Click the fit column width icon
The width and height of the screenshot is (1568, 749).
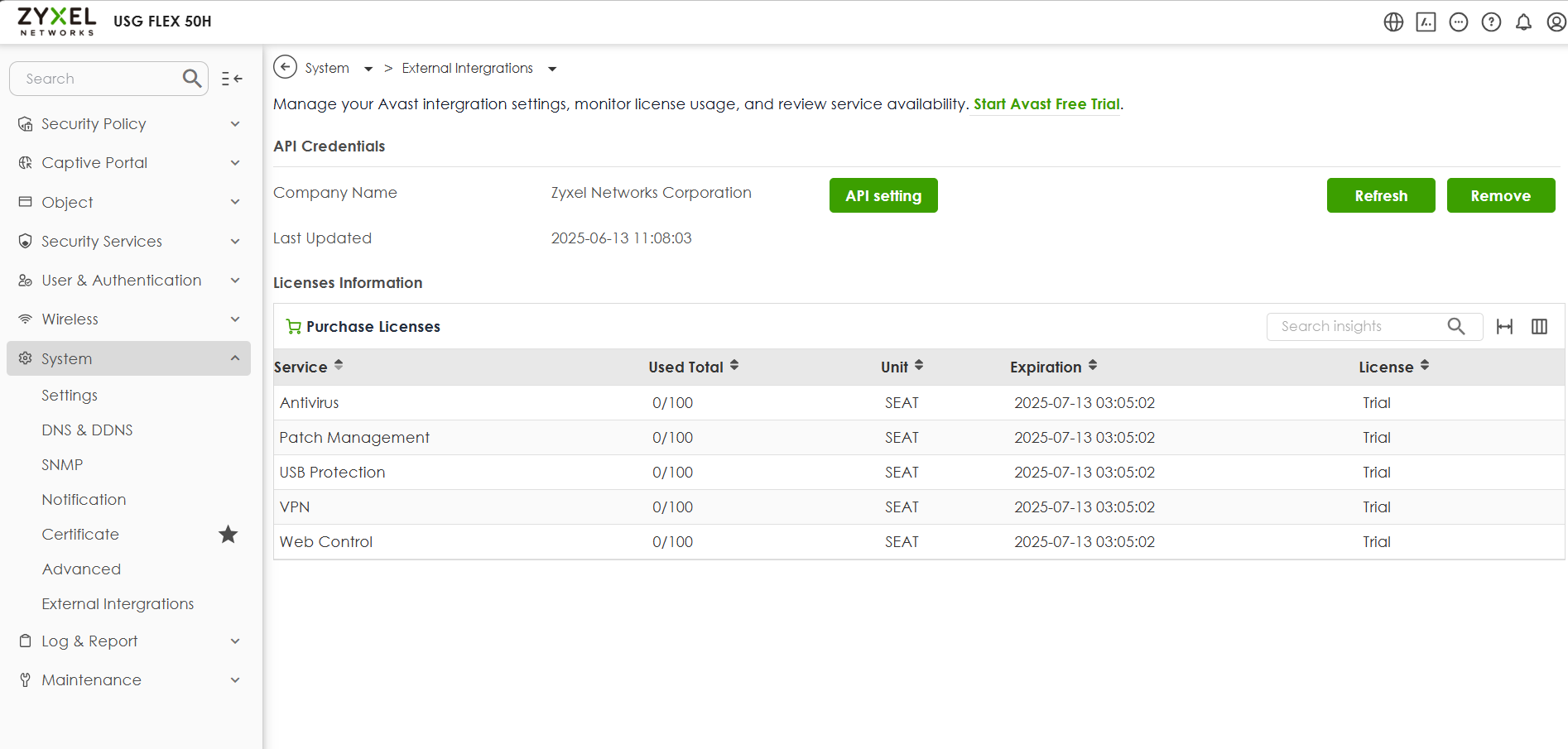click(1504, 326)
